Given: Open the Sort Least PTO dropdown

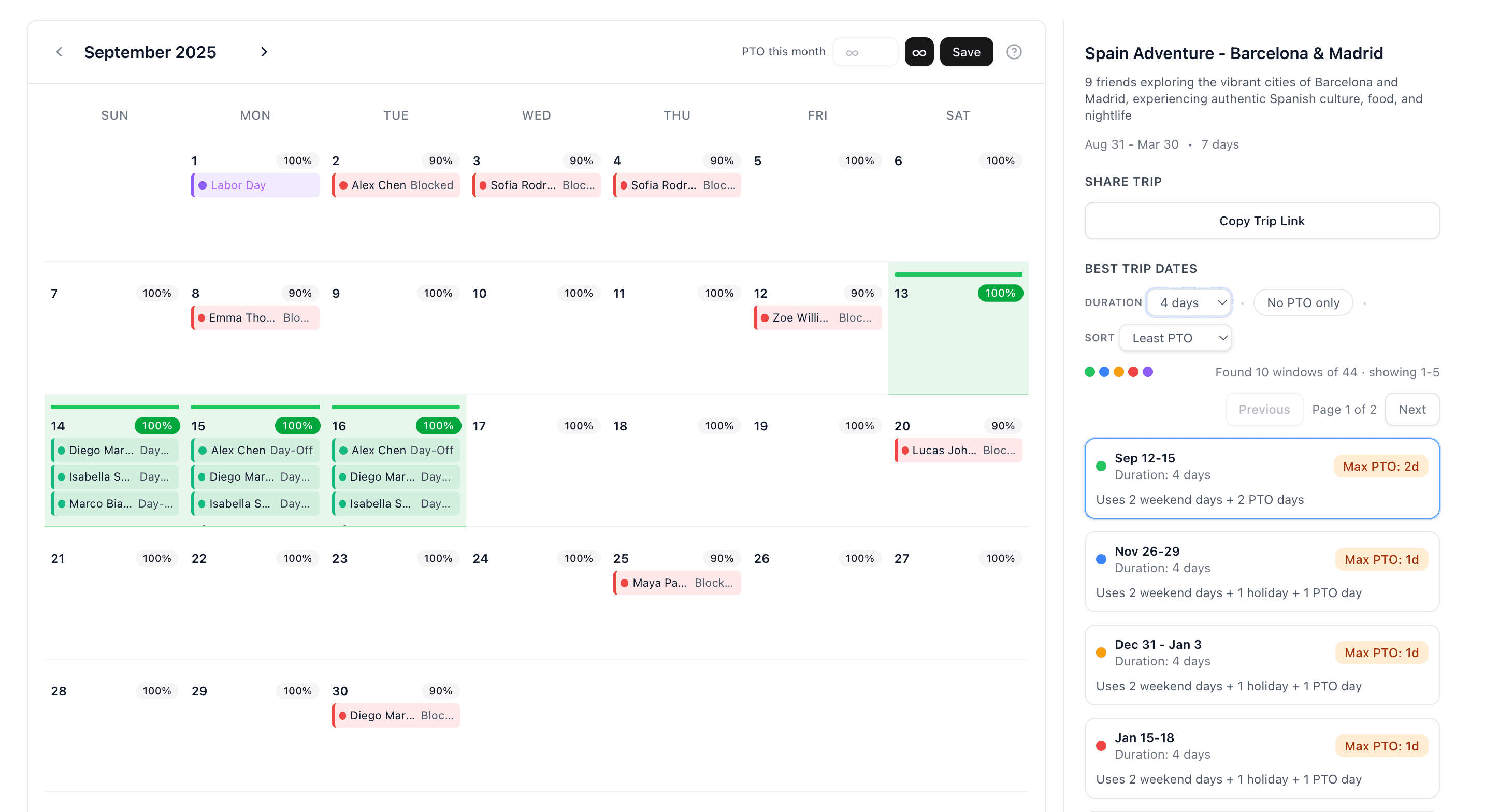Looking at the screenshot, I should [1175, 338].
